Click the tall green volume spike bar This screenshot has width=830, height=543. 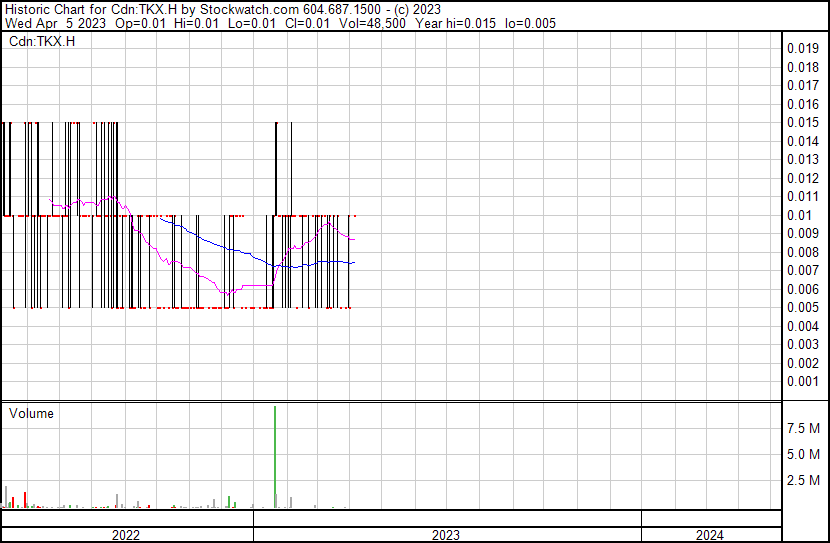click(x=274, y=455)
